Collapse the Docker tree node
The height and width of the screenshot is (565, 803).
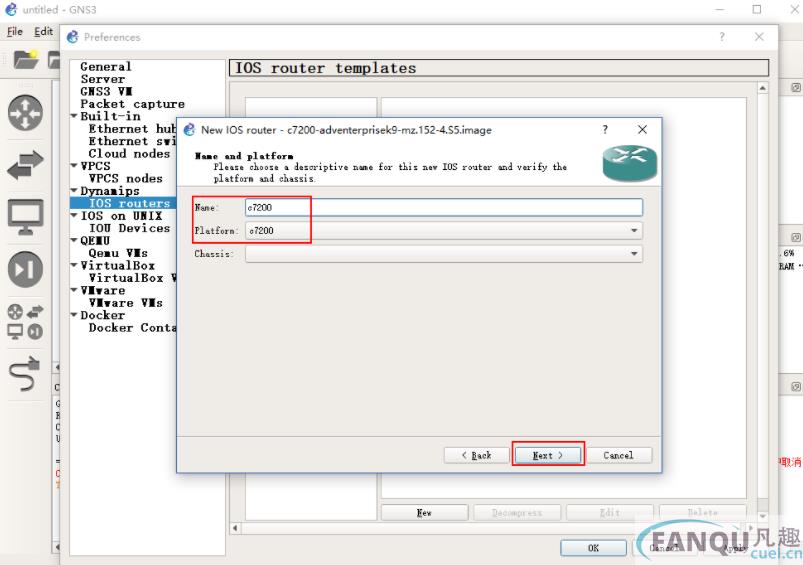coord(74,315)
